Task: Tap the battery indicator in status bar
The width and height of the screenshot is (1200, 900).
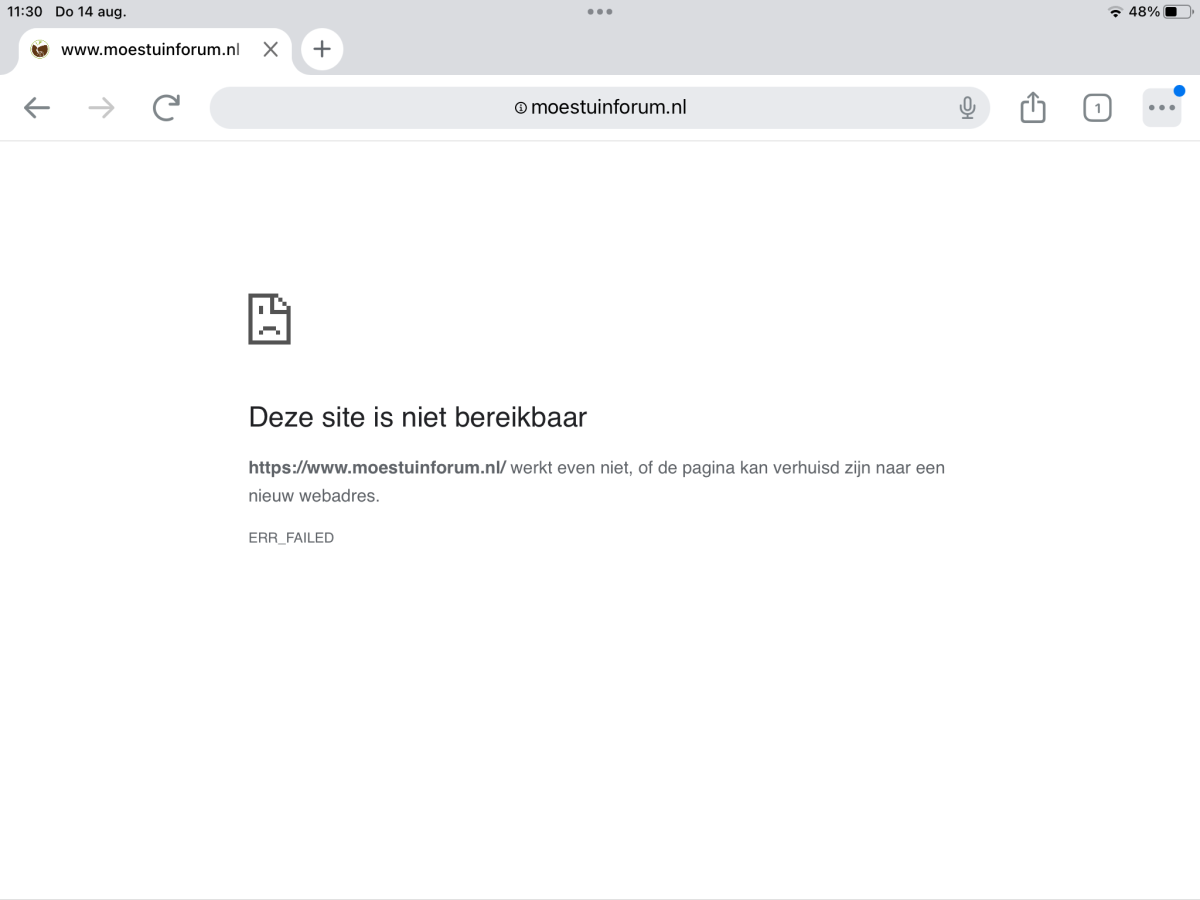Action: tap(1174, 12)
